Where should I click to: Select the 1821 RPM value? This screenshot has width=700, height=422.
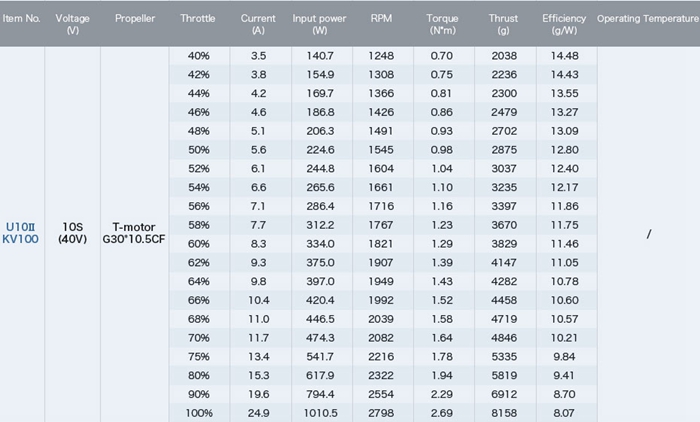pos(381,244)
